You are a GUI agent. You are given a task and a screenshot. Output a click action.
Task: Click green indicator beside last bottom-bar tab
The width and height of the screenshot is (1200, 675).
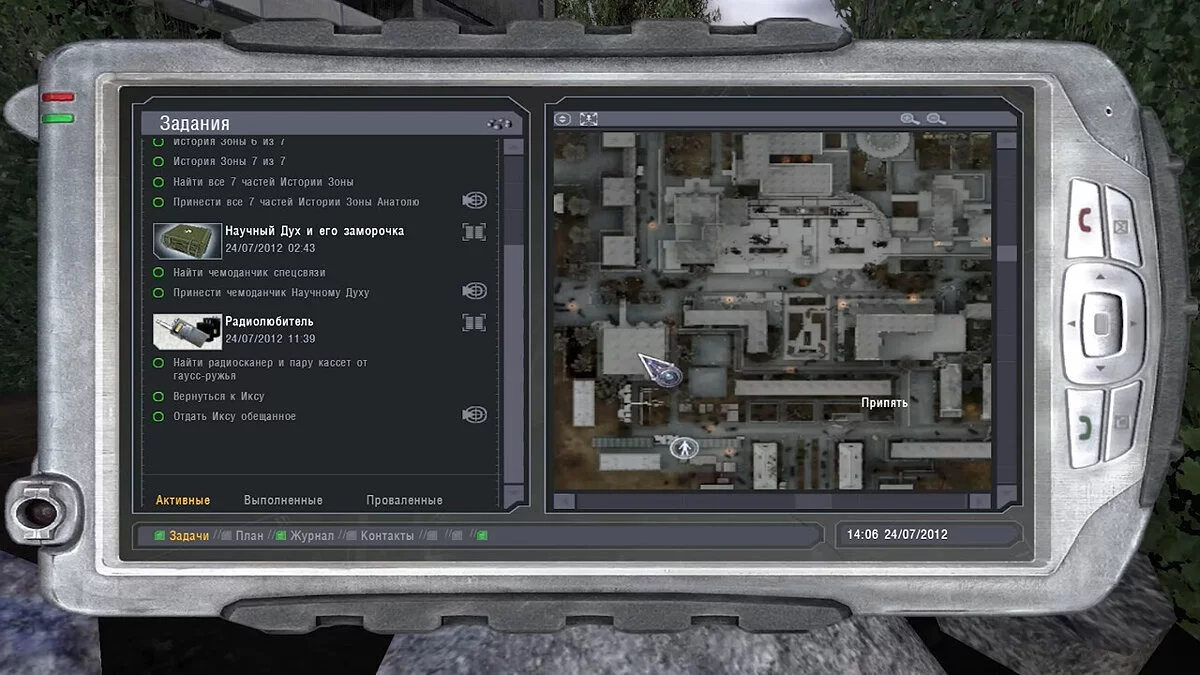point(482,536)
